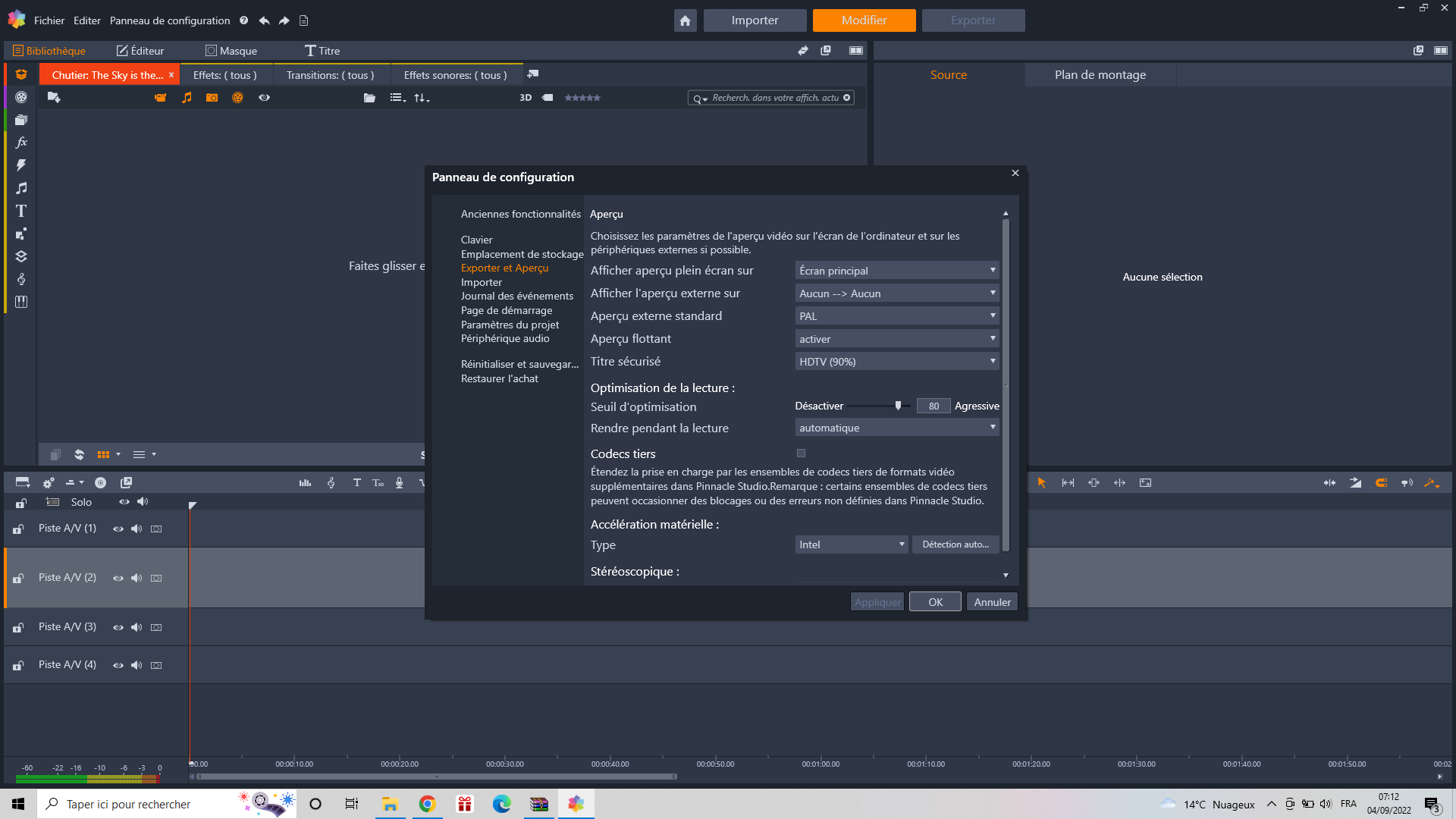Select Paramètres du projet in settings list

coord(510,325)
